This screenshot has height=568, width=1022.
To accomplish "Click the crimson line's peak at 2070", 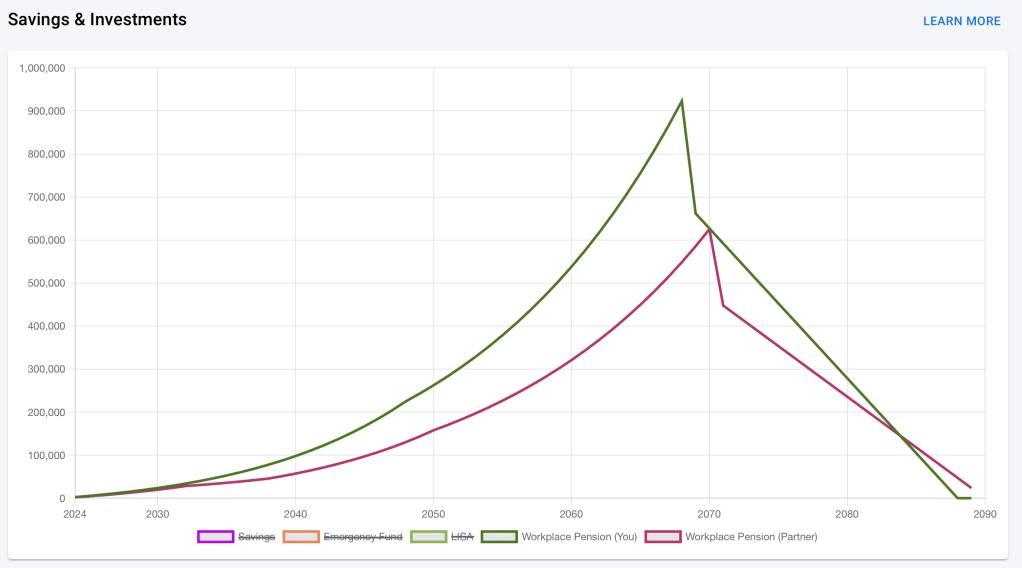I will point(709,230).
